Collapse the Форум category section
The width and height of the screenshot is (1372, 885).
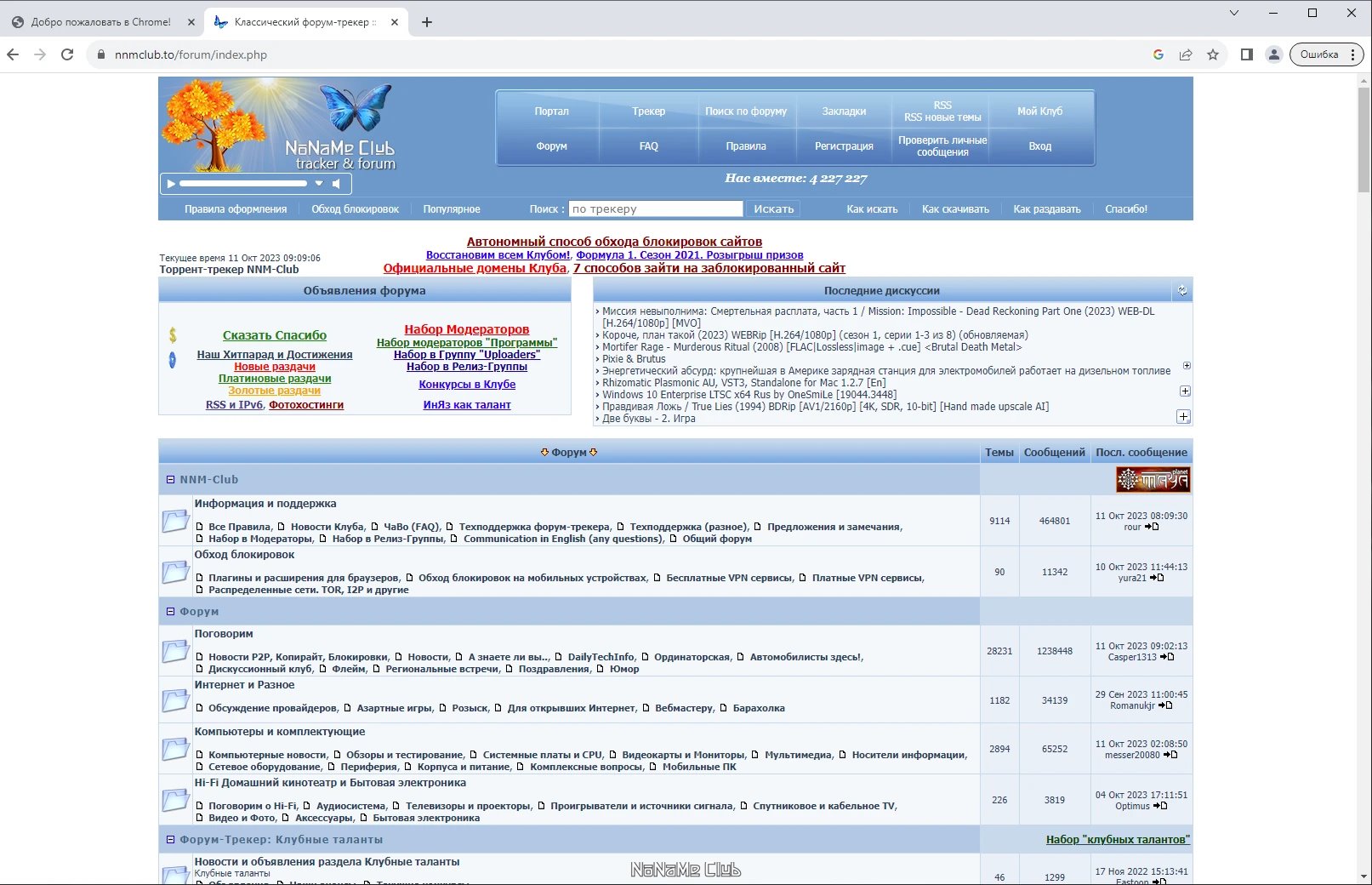170,612
